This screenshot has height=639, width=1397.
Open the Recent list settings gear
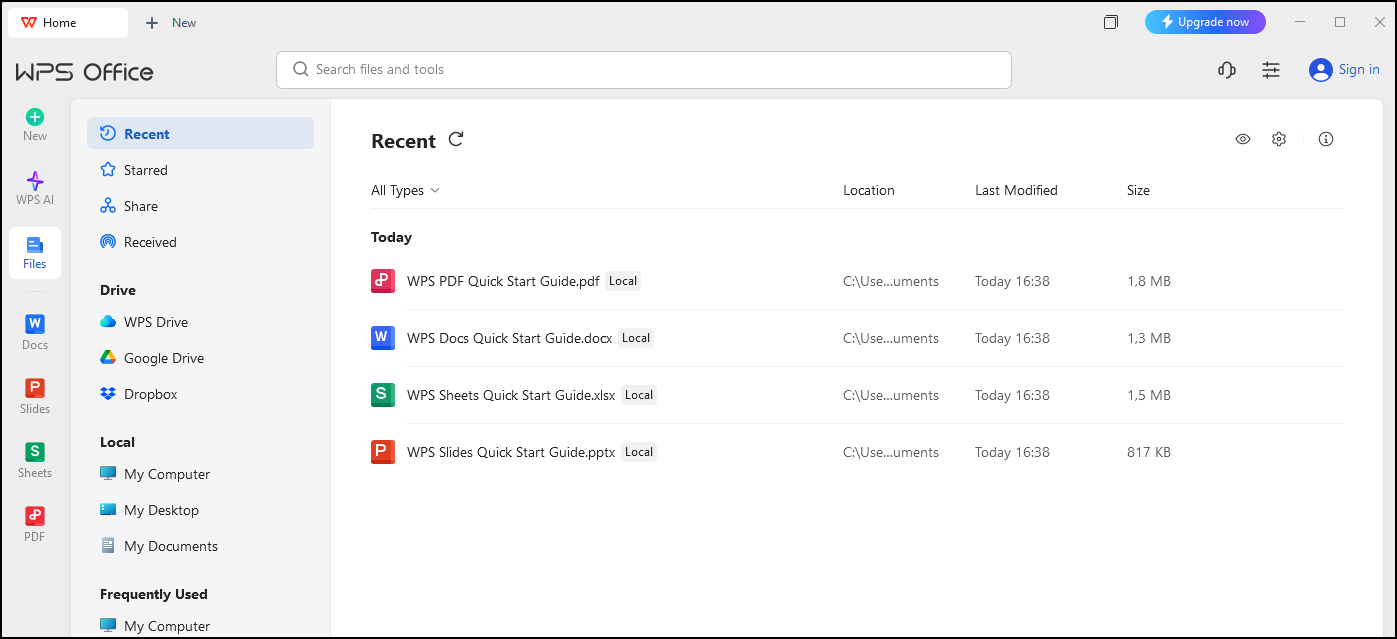[1279, 139]
